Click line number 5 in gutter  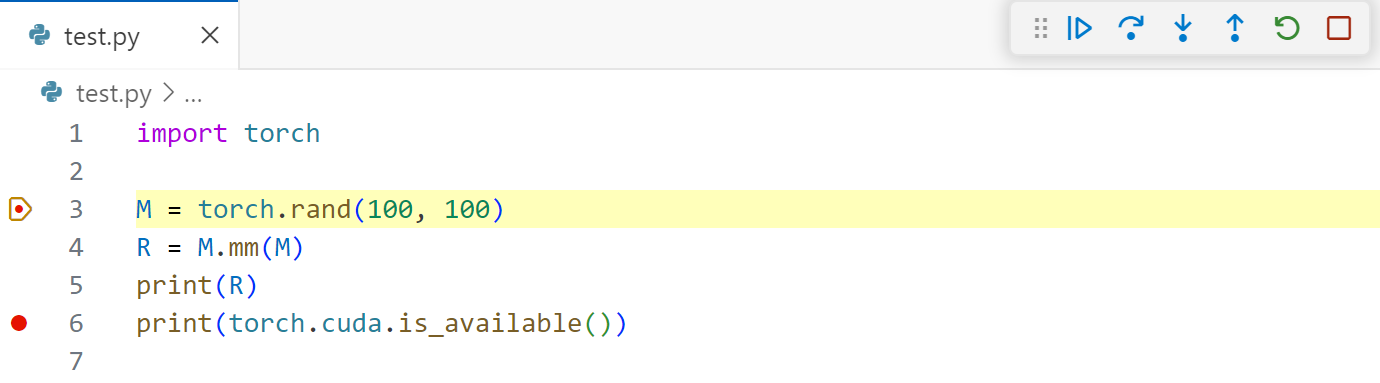[x=77, y=285]
